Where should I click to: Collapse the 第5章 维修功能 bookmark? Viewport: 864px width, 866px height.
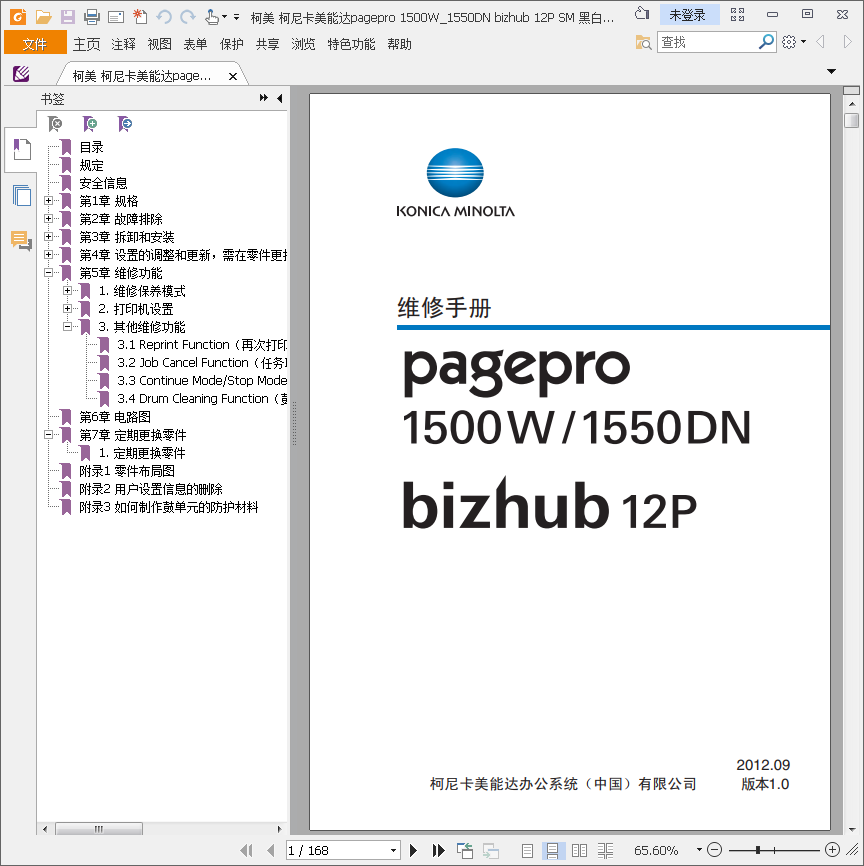click(x=49, y=273)
